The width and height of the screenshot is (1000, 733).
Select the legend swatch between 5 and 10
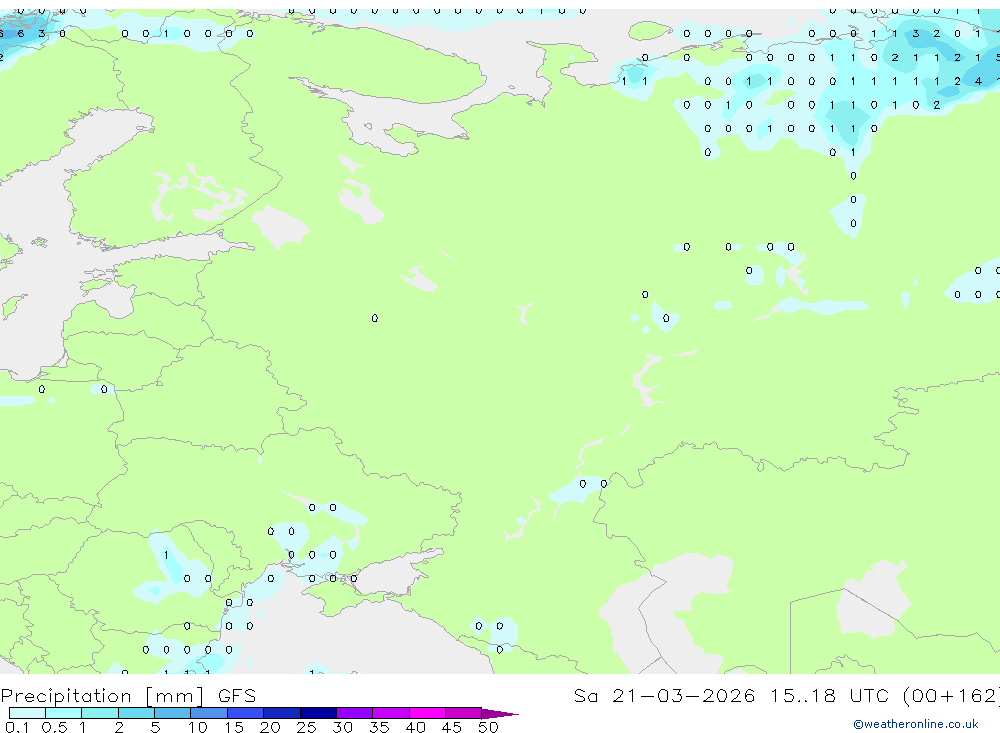tap(173, 713)
